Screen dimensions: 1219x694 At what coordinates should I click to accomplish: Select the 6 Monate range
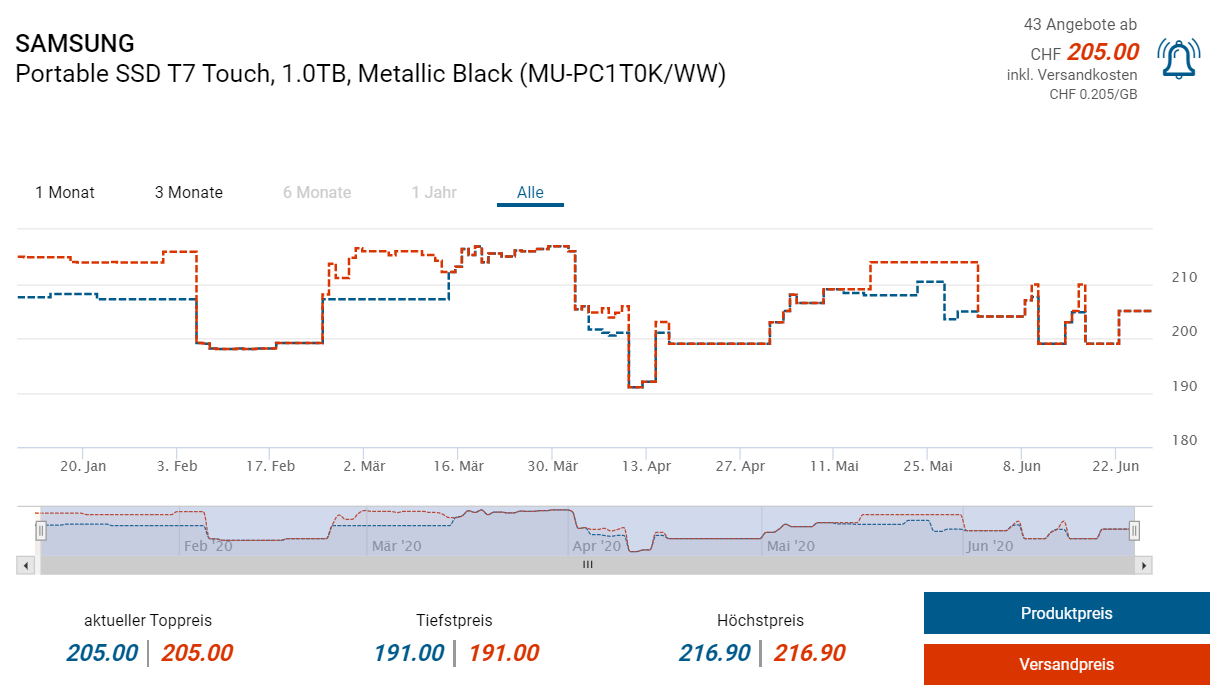[317, 192]
